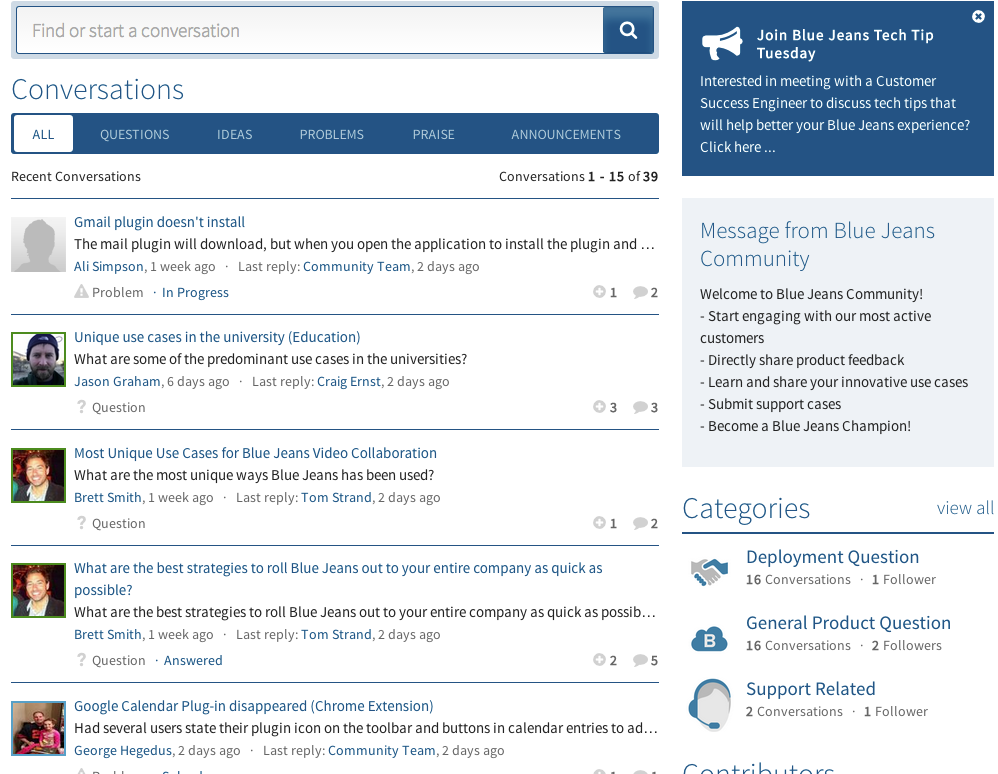Image resolution: width=998 pixels, height=774 pixels.
Task: Click the comment bubble on Unique use cases post
Action: (640, 407)
